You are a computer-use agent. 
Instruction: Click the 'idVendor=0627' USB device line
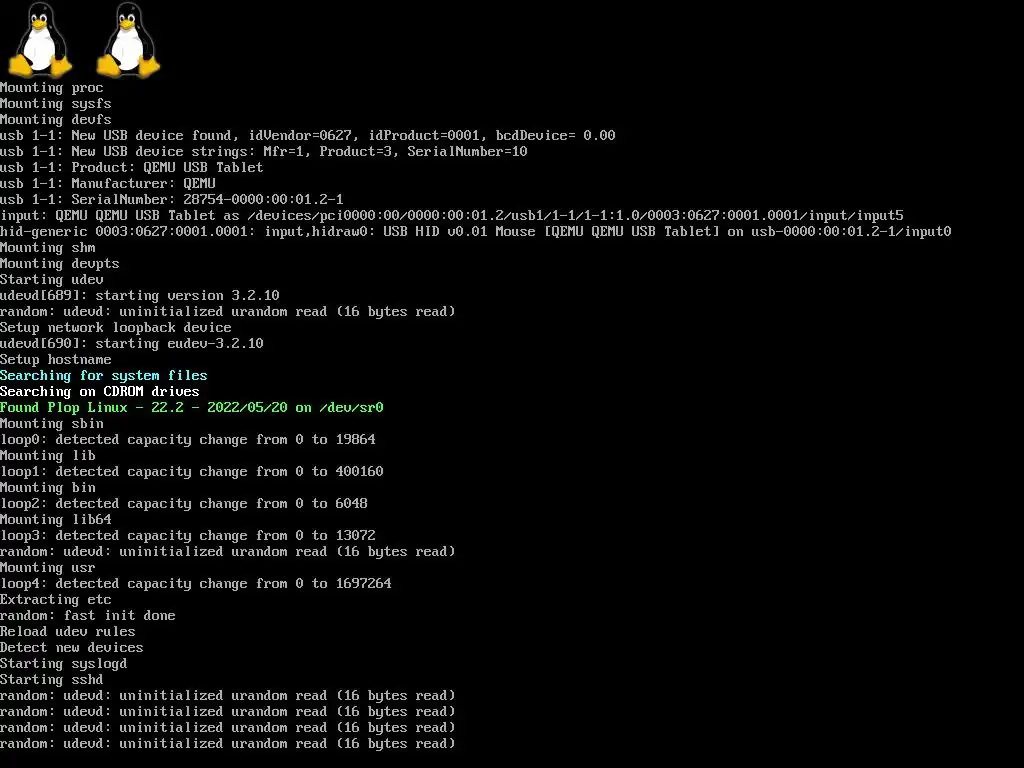[x=308, y=136]
